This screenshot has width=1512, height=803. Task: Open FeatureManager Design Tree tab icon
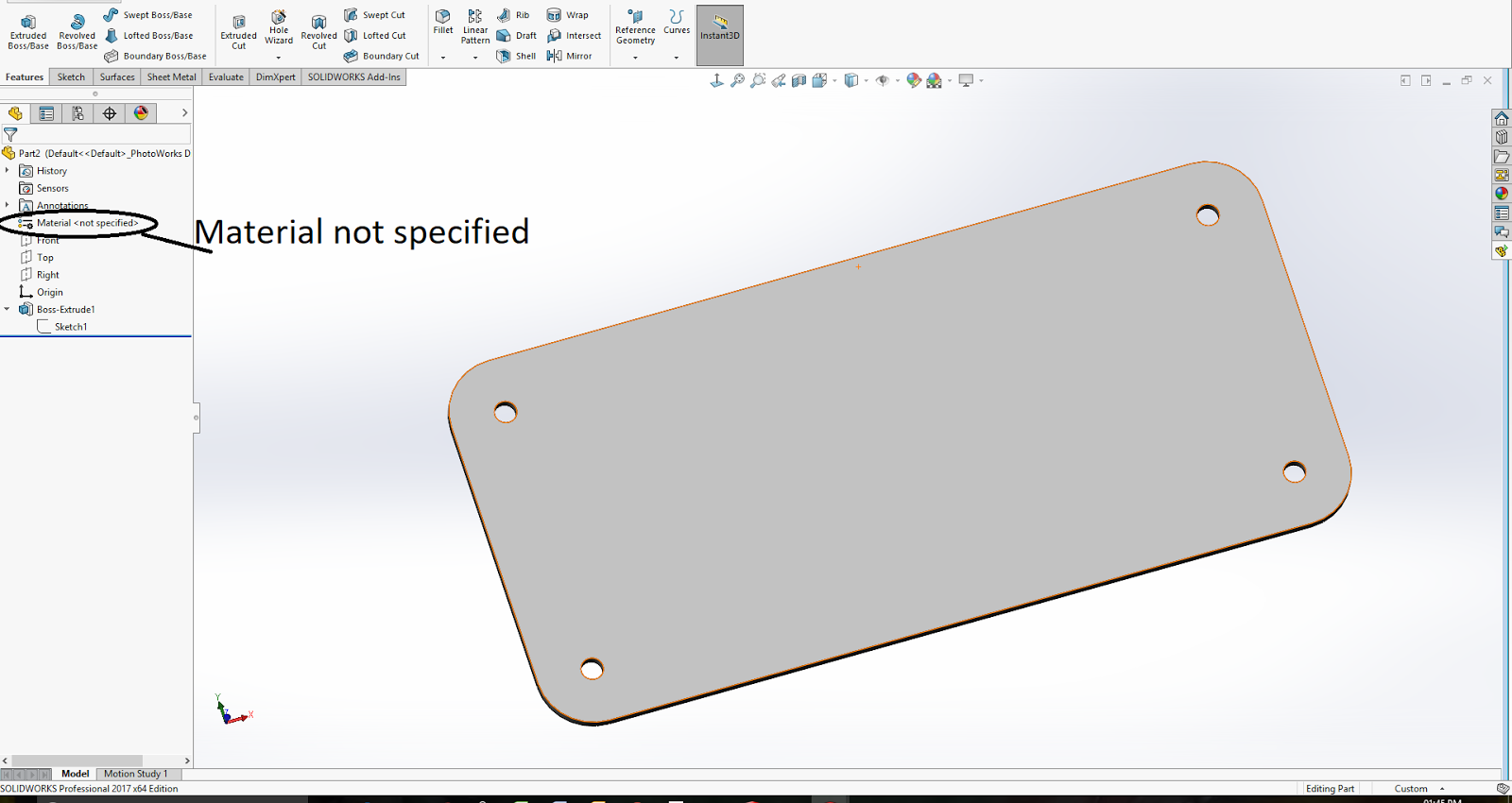pos(15,113)
